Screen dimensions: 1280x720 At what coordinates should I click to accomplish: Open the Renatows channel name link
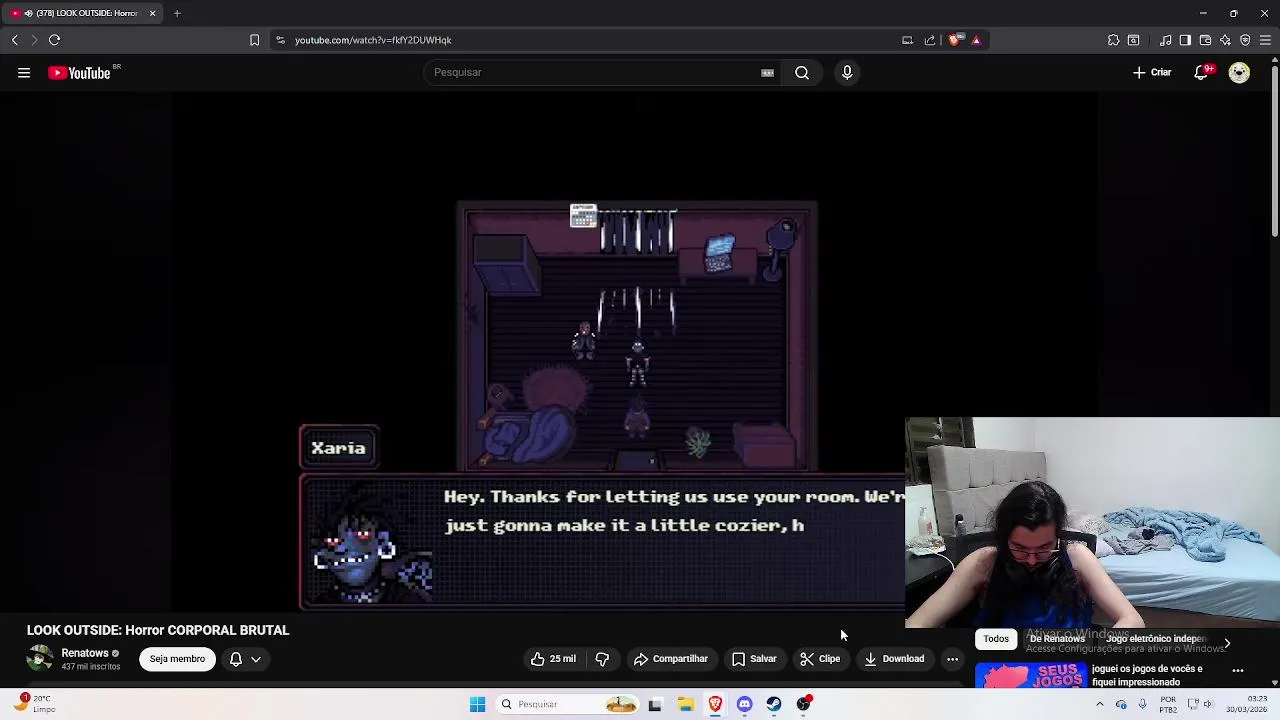click(85, 653)
